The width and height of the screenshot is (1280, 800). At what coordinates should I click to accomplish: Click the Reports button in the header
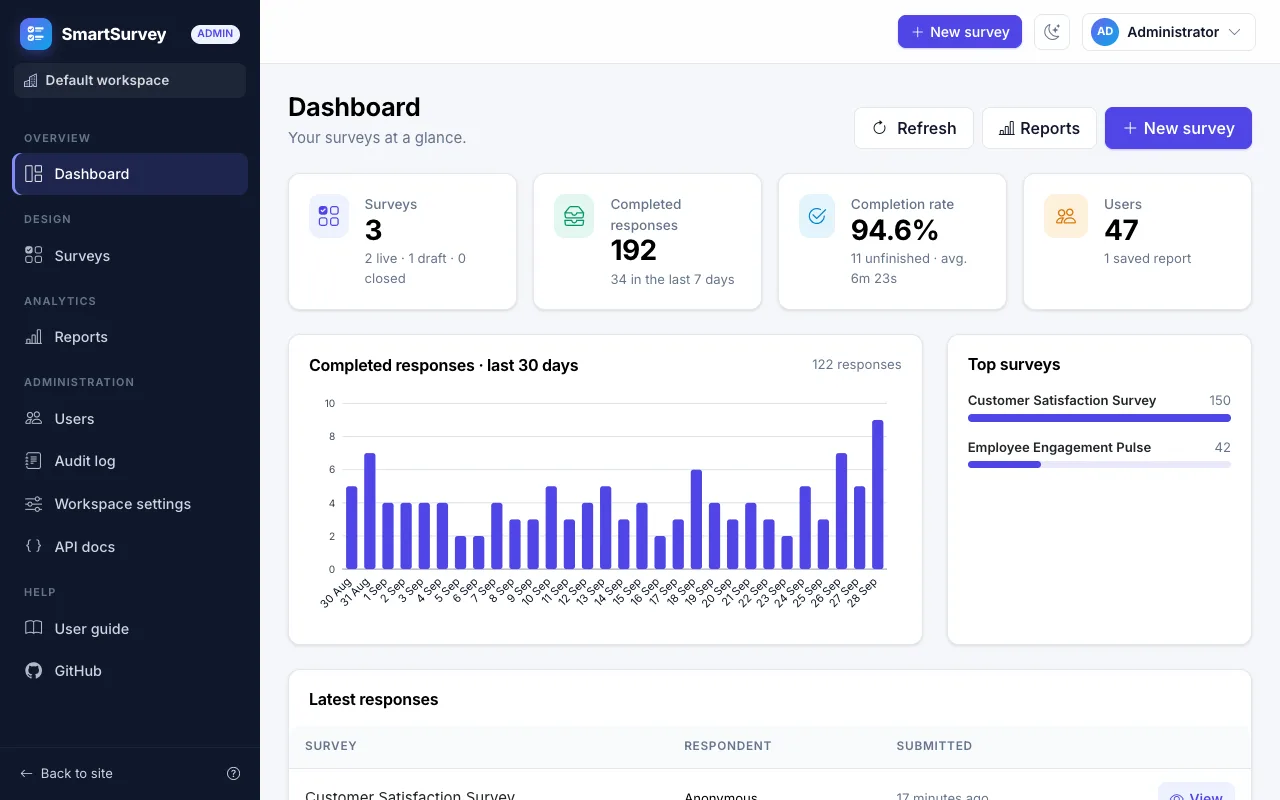coord(1039,128)
